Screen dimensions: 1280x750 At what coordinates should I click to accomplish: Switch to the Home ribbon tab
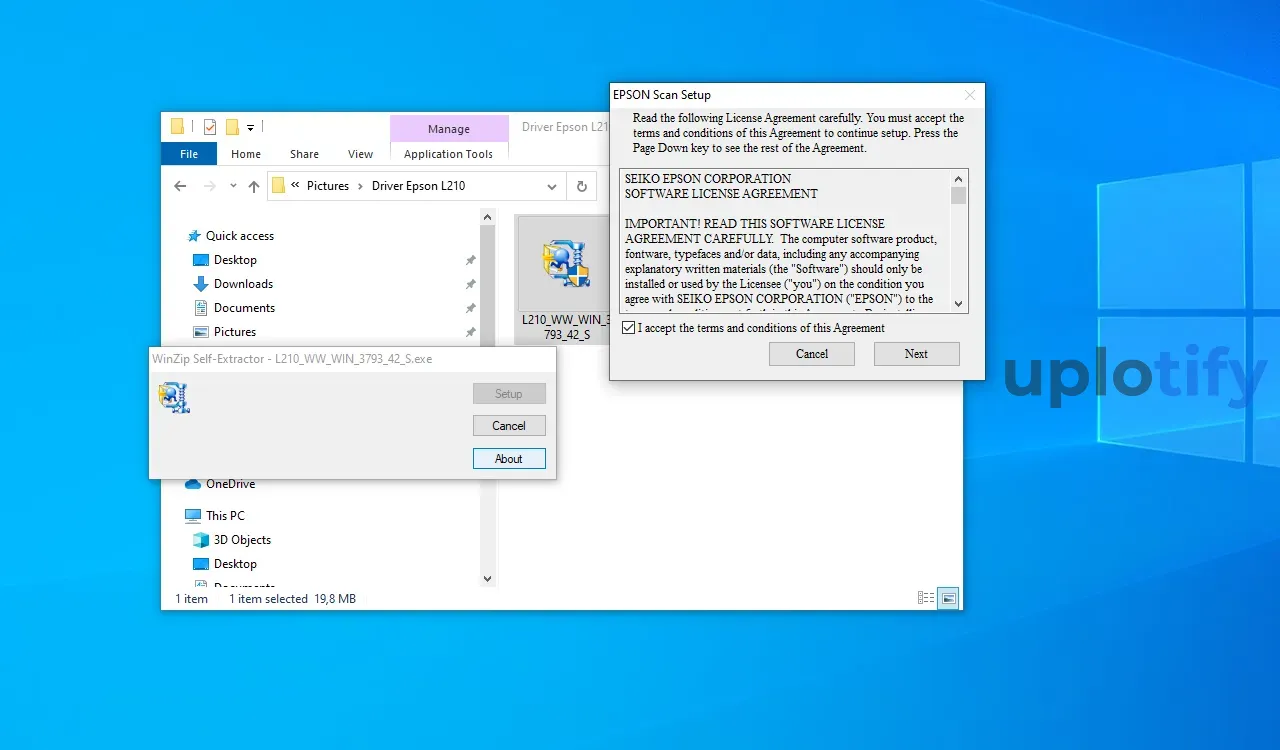246,154
